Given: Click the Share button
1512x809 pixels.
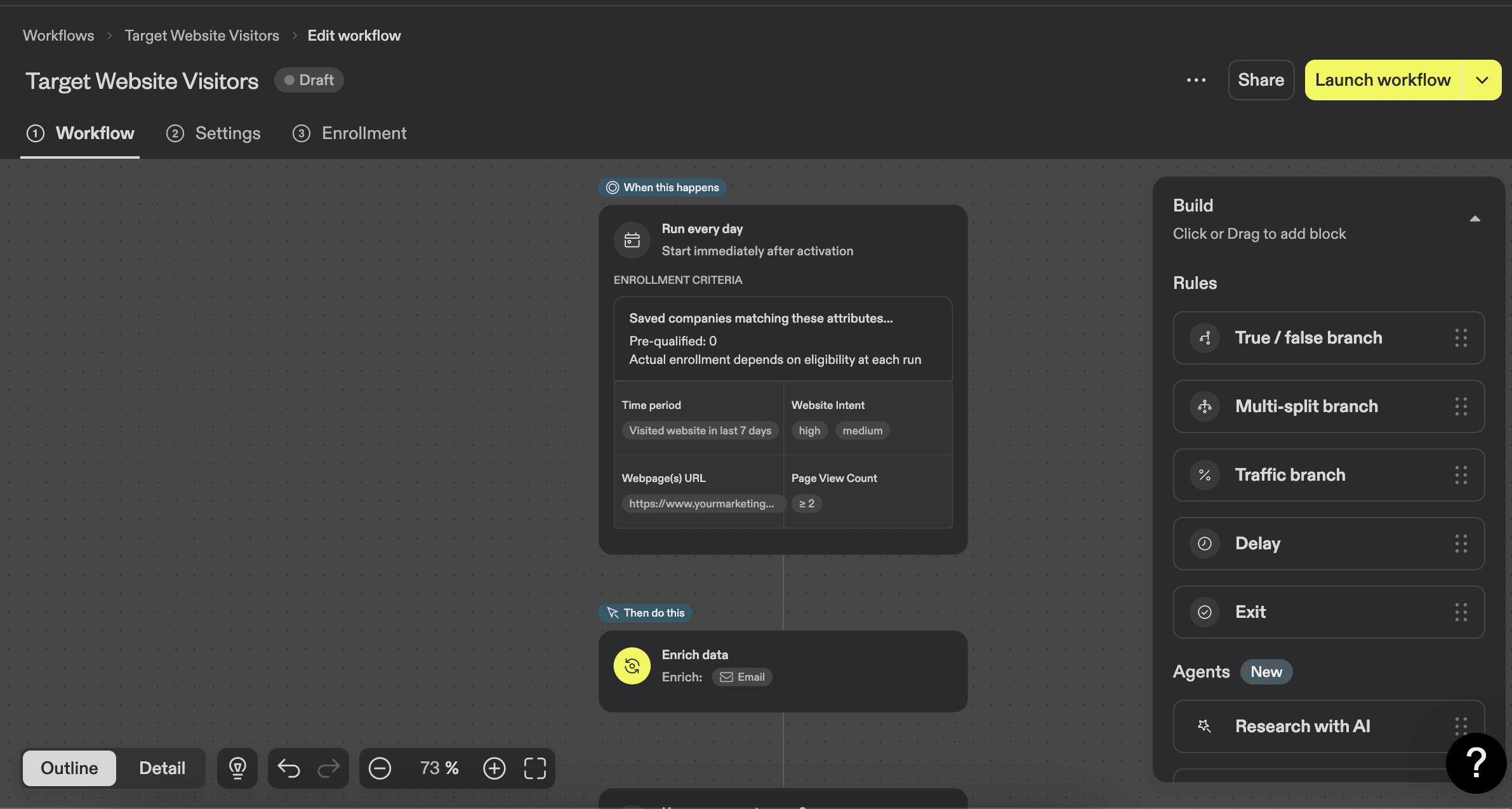Looking at the screenshot, I should (x=1260, y=80).
